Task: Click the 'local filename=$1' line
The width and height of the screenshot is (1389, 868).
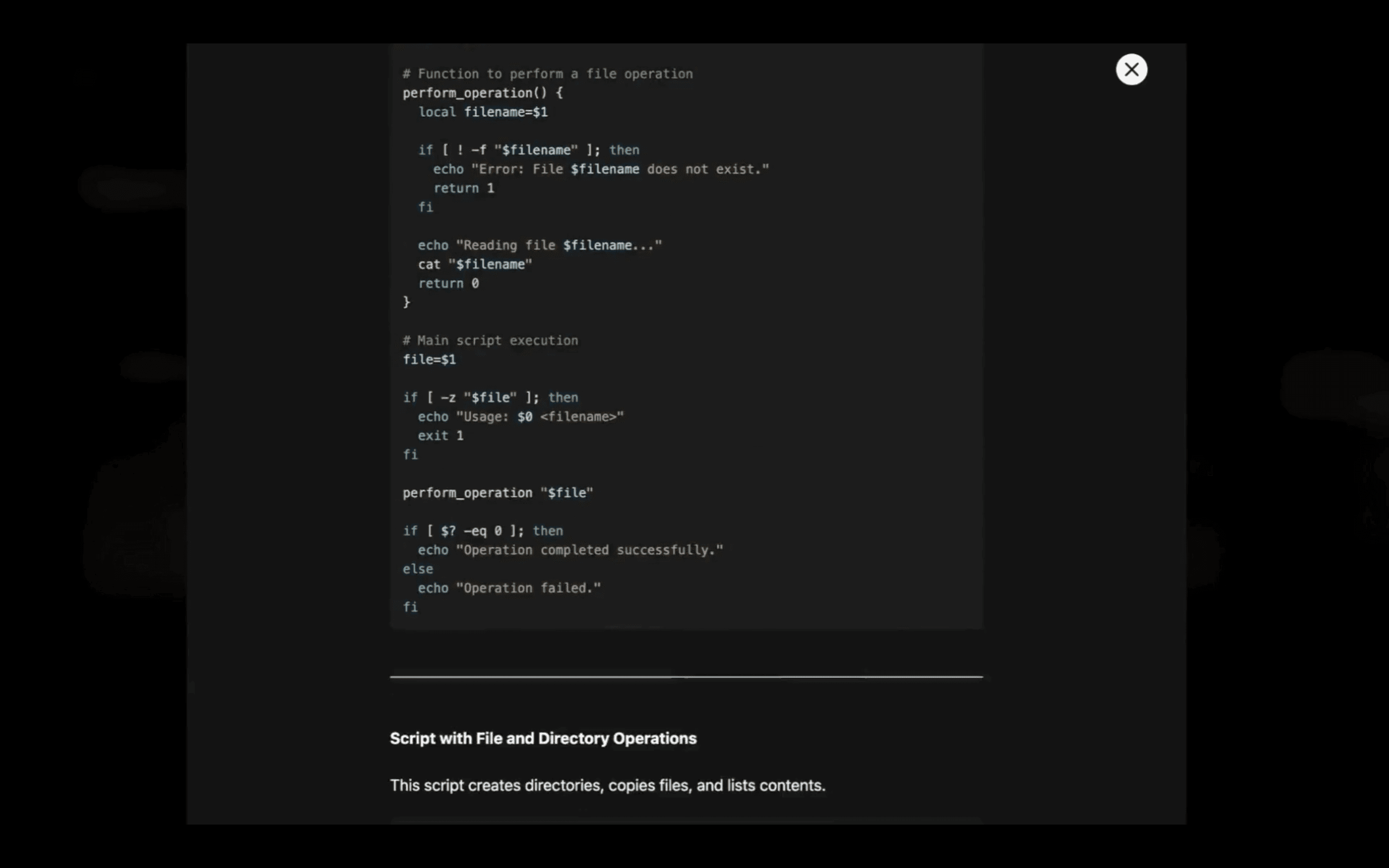Action: click(482, 112)
